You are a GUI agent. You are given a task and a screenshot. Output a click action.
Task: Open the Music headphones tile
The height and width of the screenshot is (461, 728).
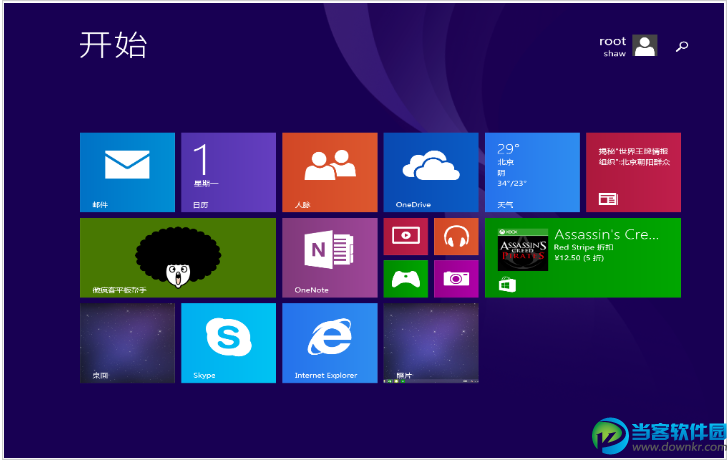point(456,236)
